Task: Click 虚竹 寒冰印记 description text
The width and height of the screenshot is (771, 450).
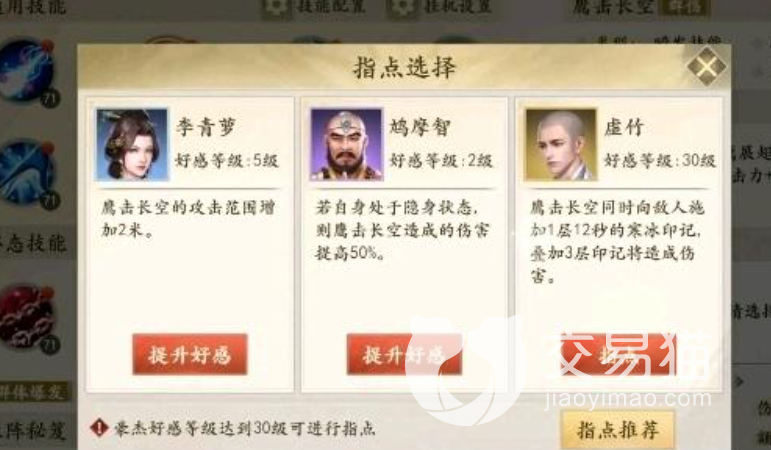Action: (617, 241)
